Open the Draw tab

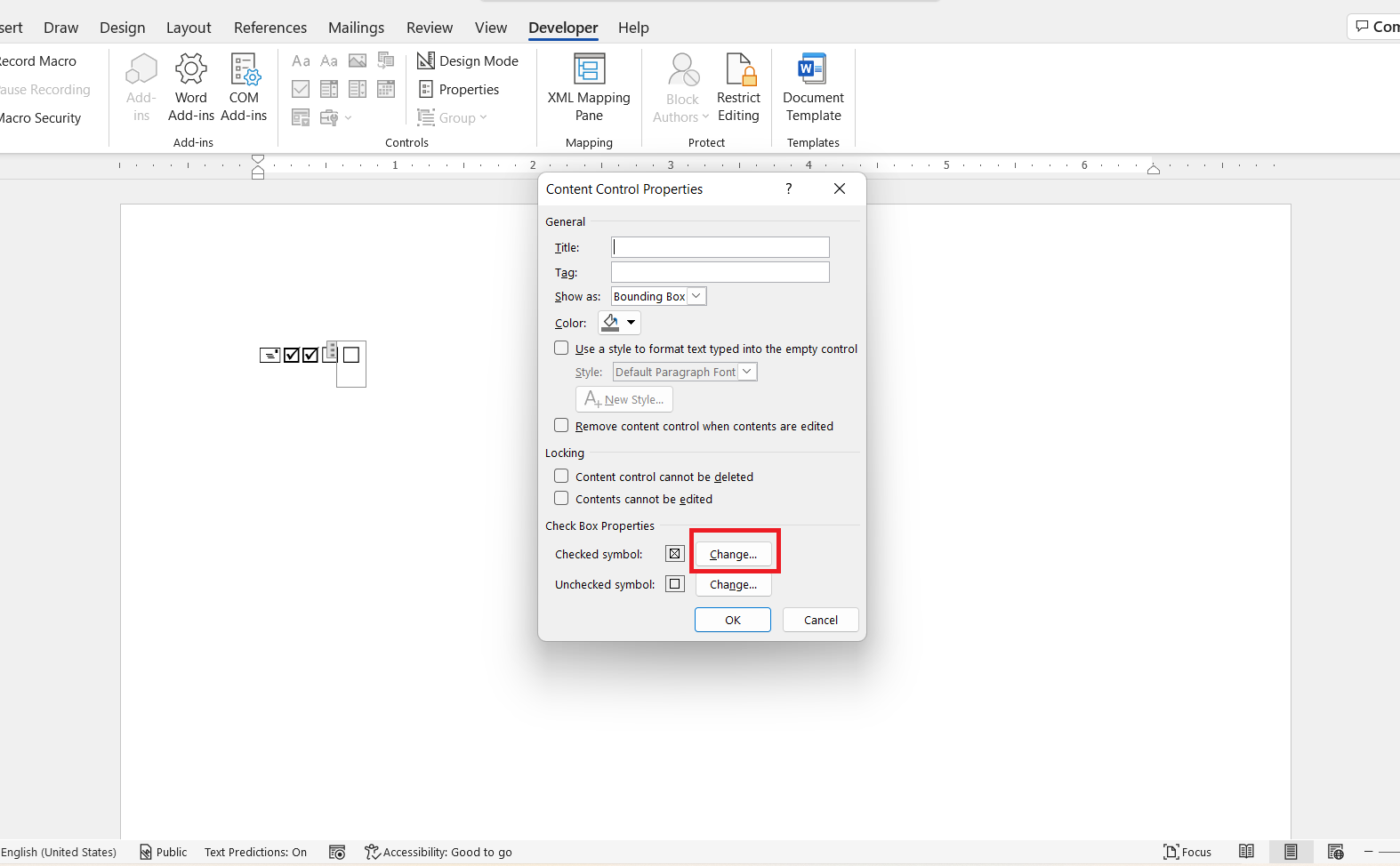60,28
